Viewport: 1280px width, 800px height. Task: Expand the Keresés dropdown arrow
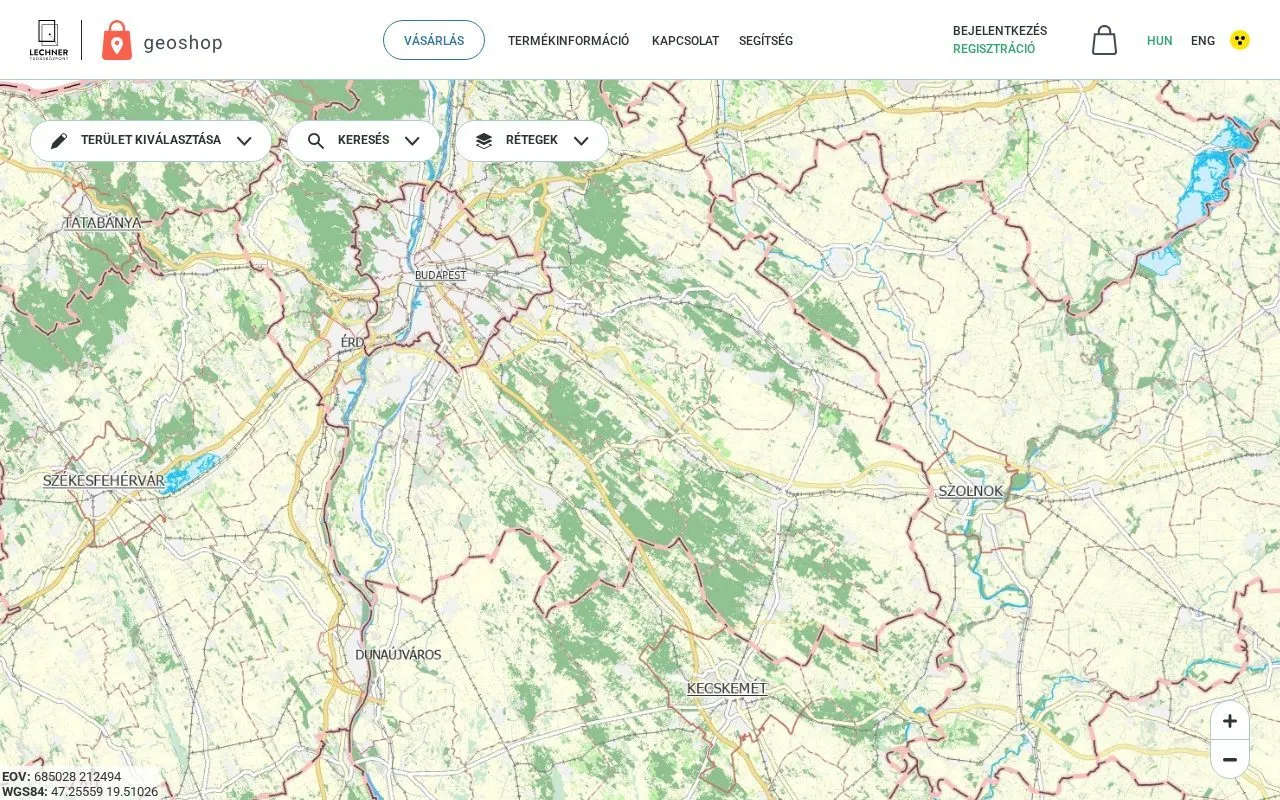click(412, 141)
